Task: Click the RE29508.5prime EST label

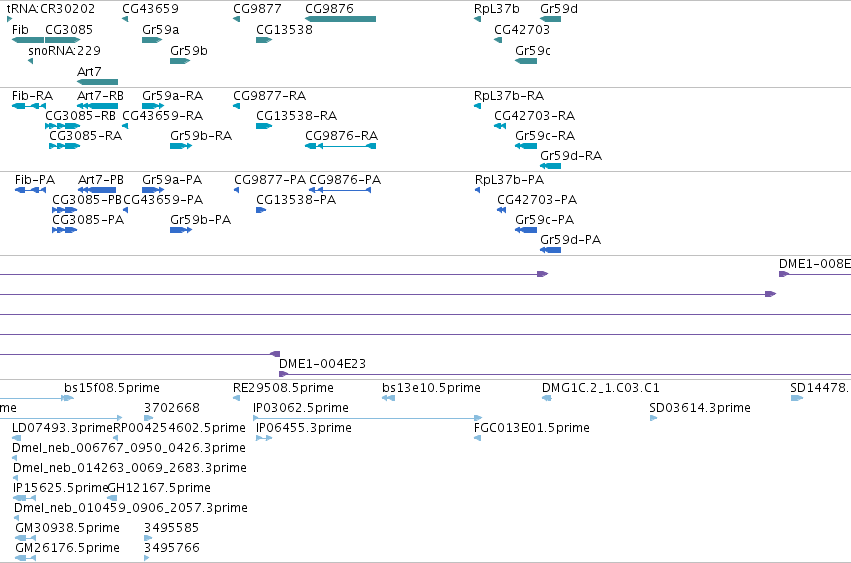Action: tap(283, 388)
